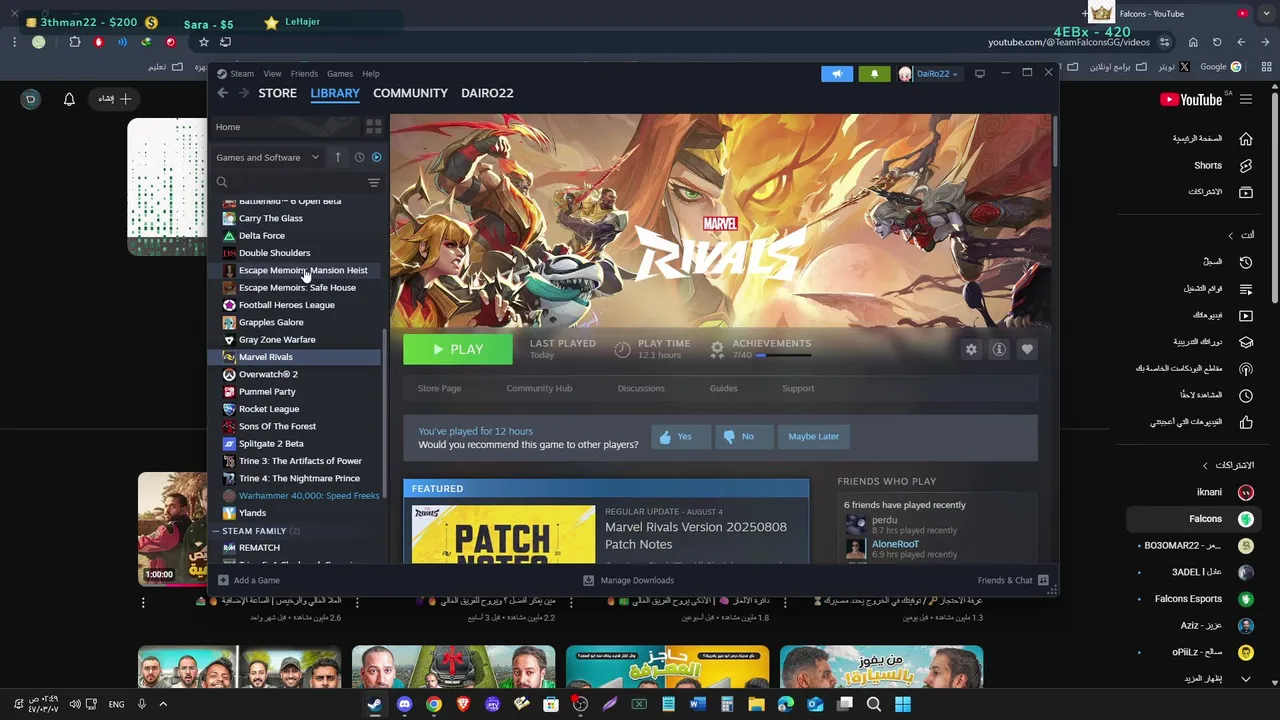Screen dimensions: 1280x720
Task: Open game info icon beside settings gear
Action: [x=999, y=349]
